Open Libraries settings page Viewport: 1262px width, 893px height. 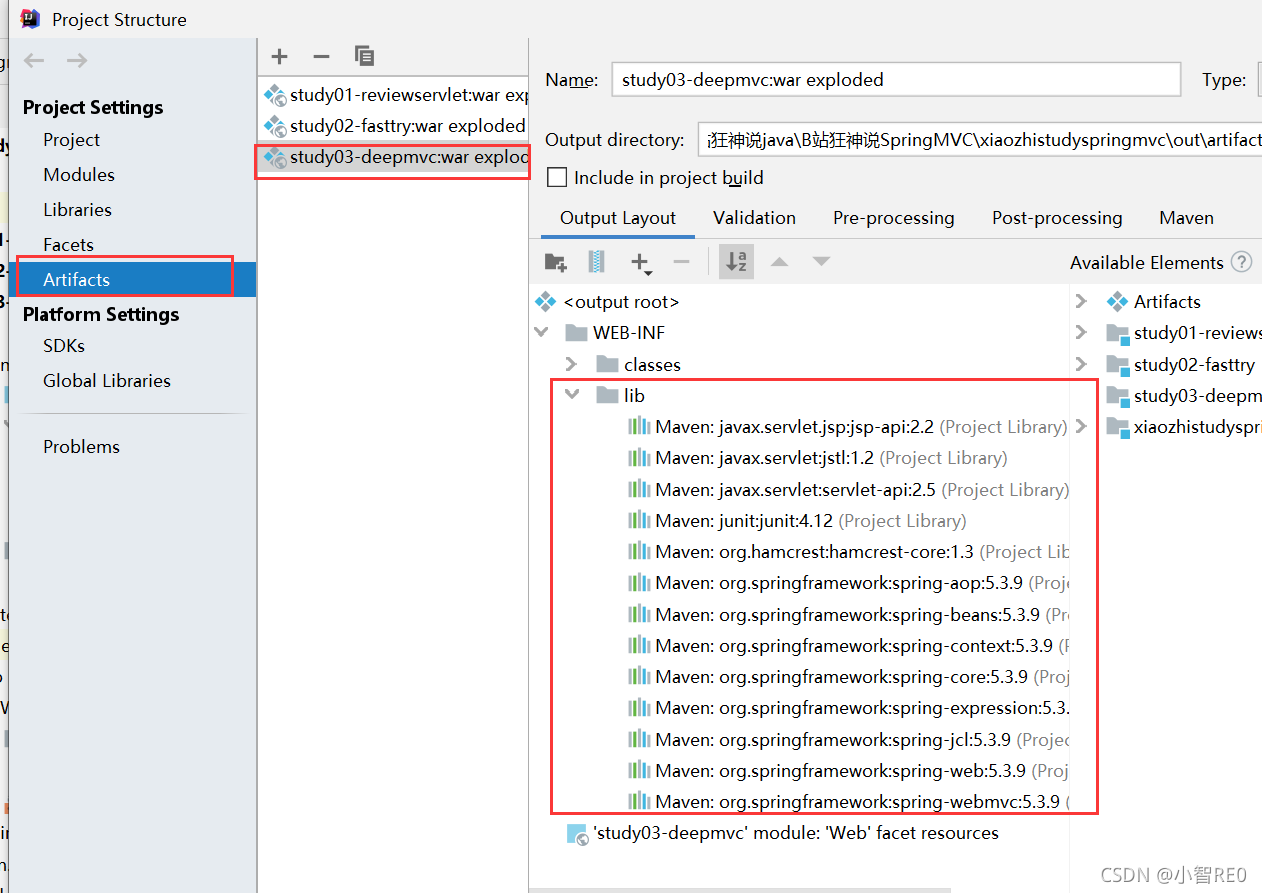pyautogui.click(x=77, y=210)
